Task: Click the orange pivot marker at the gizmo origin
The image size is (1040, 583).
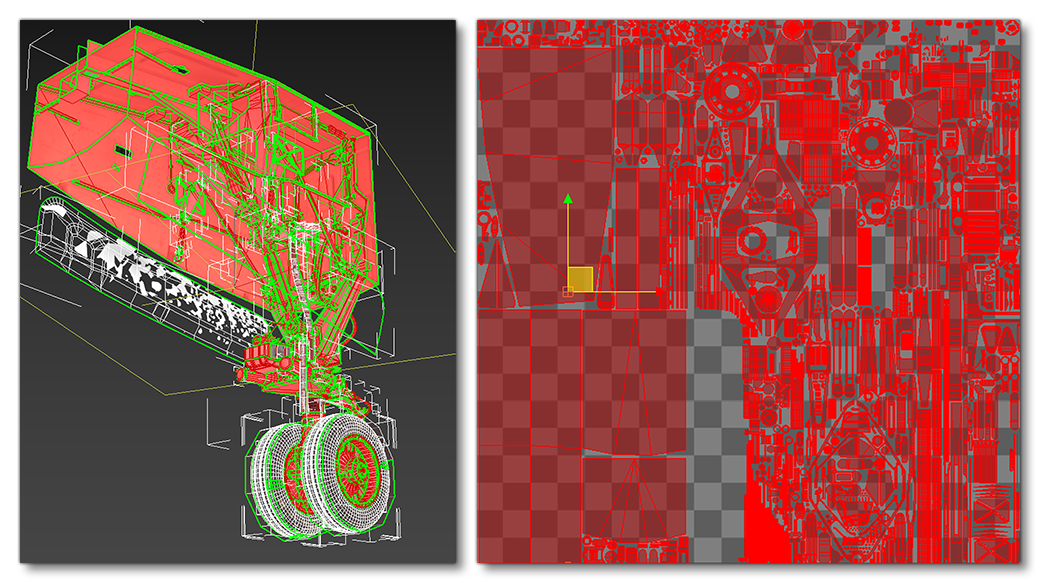Action: pyautogui.click(x=568, y=291)
